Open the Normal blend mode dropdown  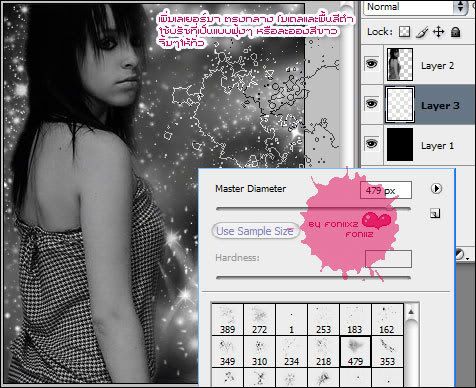[416, 7]
